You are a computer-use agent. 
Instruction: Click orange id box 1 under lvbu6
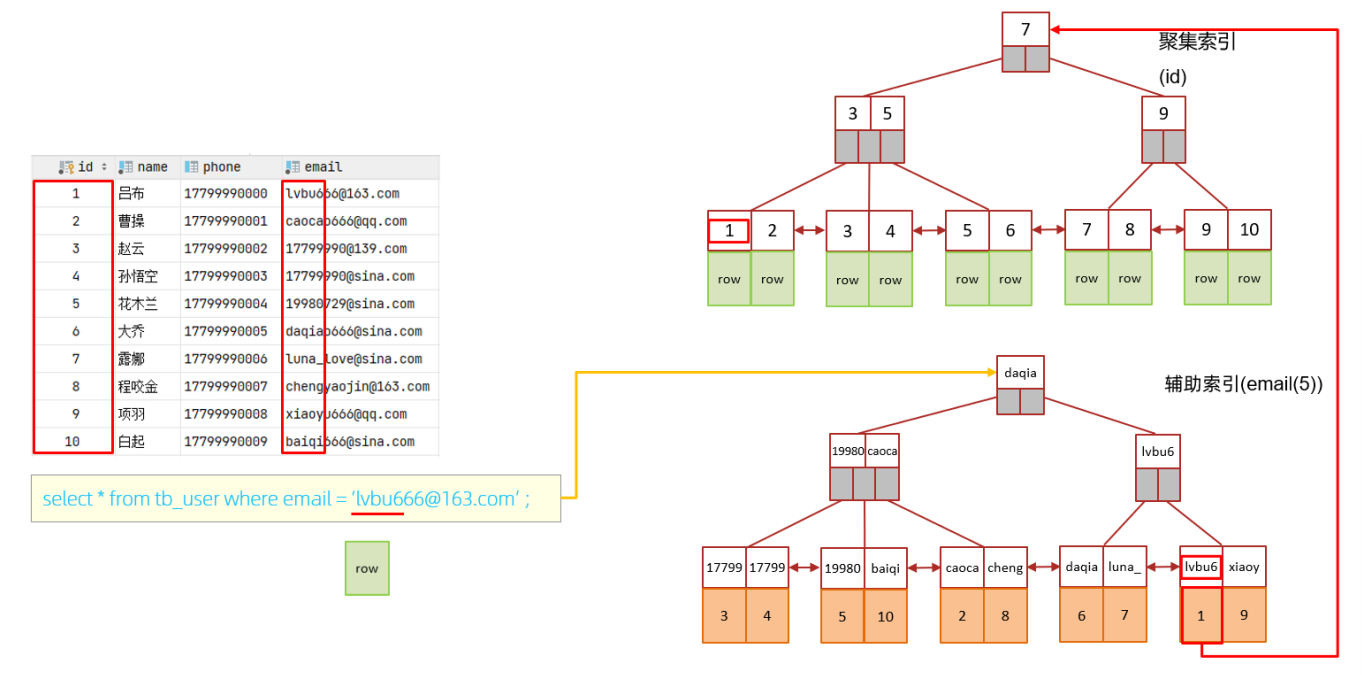click(x=1201, y=615)
